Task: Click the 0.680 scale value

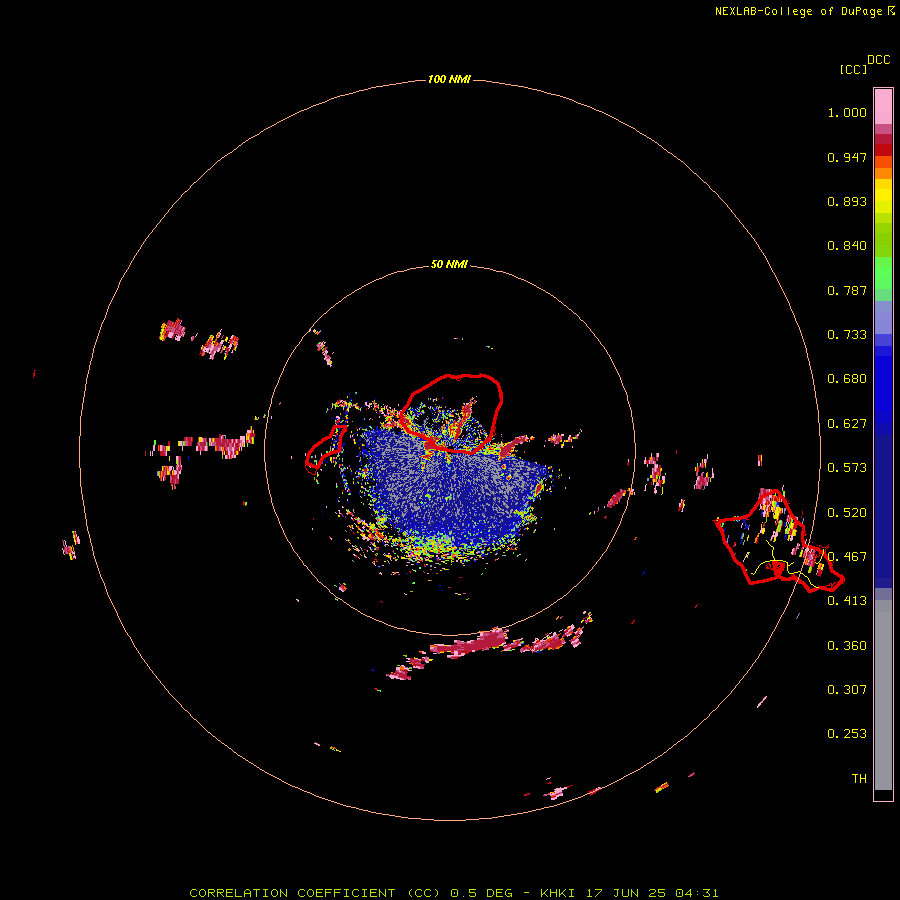Action: click(x=847, y=379)
